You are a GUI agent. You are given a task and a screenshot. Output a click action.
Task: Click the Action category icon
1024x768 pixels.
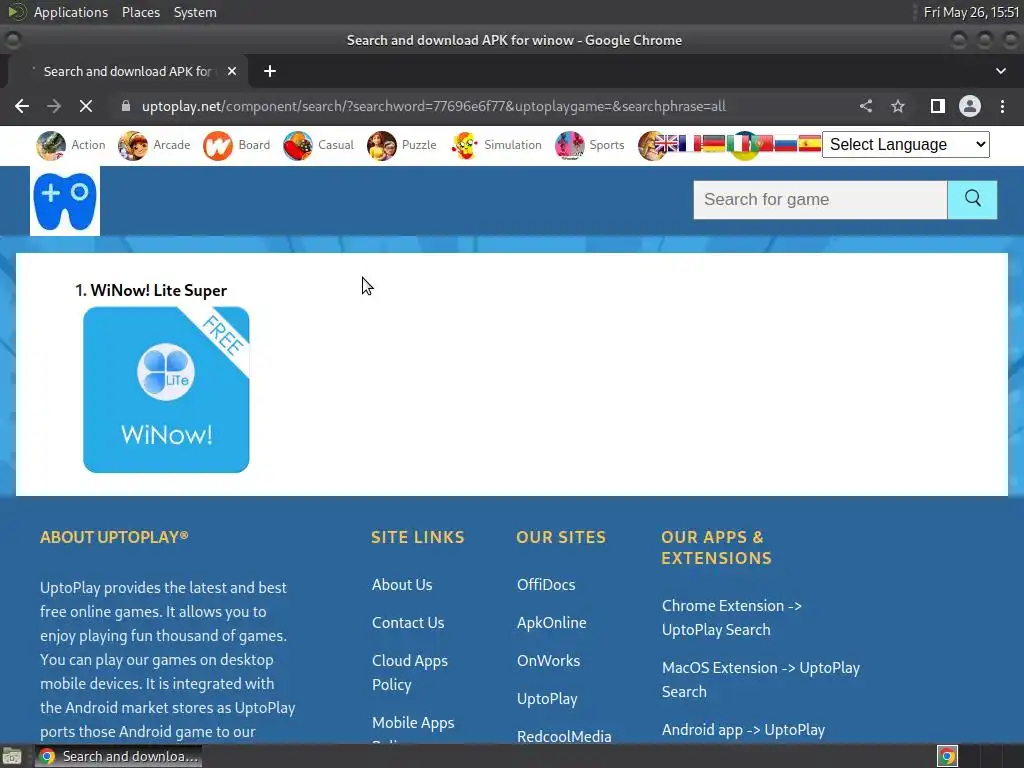tap(50, 145)
